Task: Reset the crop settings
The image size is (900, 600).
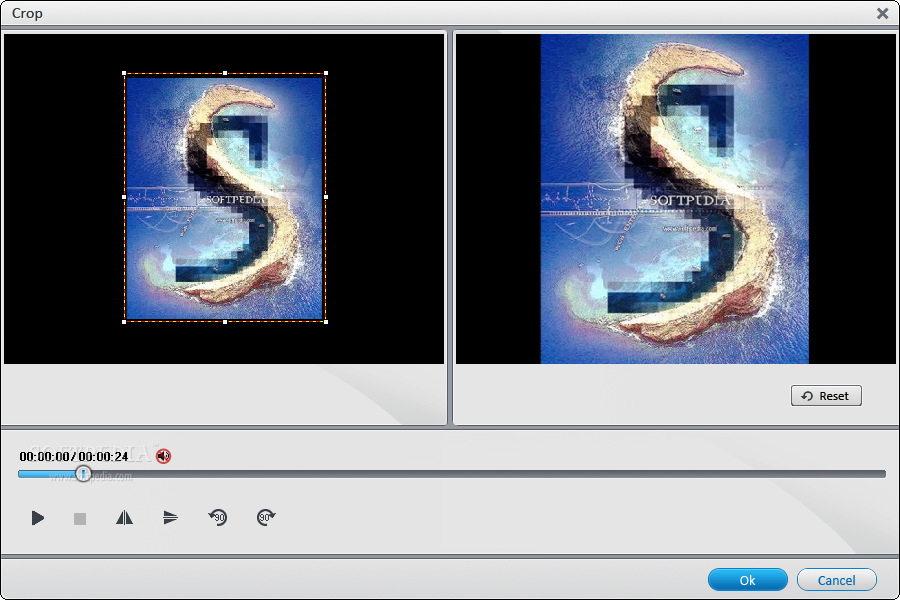Action: point(826,396)
